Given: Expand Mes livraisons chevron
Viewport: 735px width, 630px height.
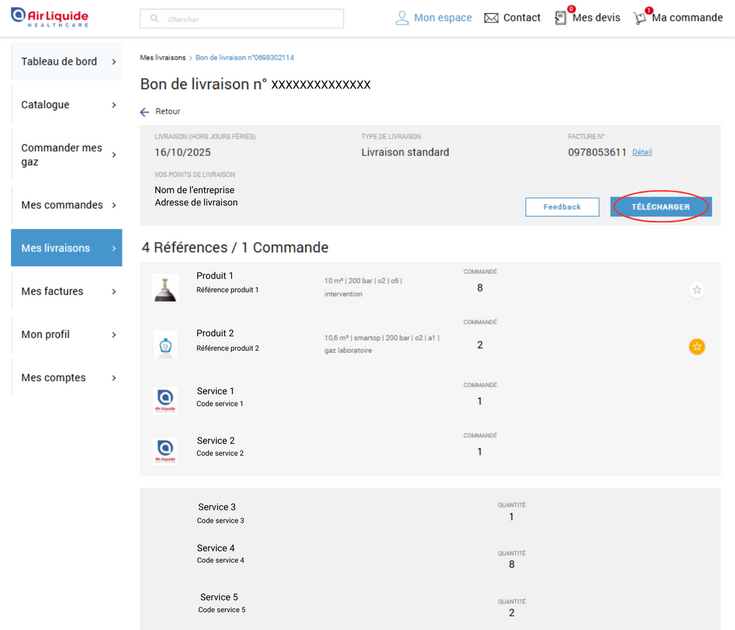Looking at the screenshot, I should coord(114,248).
